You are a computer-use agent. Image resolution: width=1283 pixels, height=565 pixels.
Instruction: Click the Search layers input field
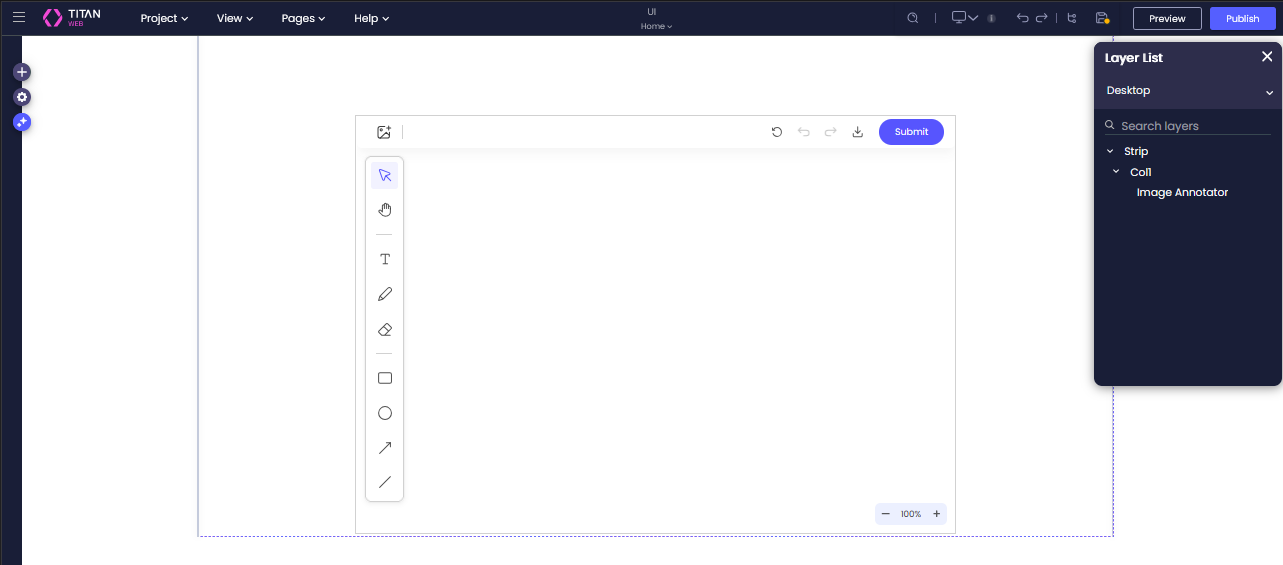coord(1188,126)
